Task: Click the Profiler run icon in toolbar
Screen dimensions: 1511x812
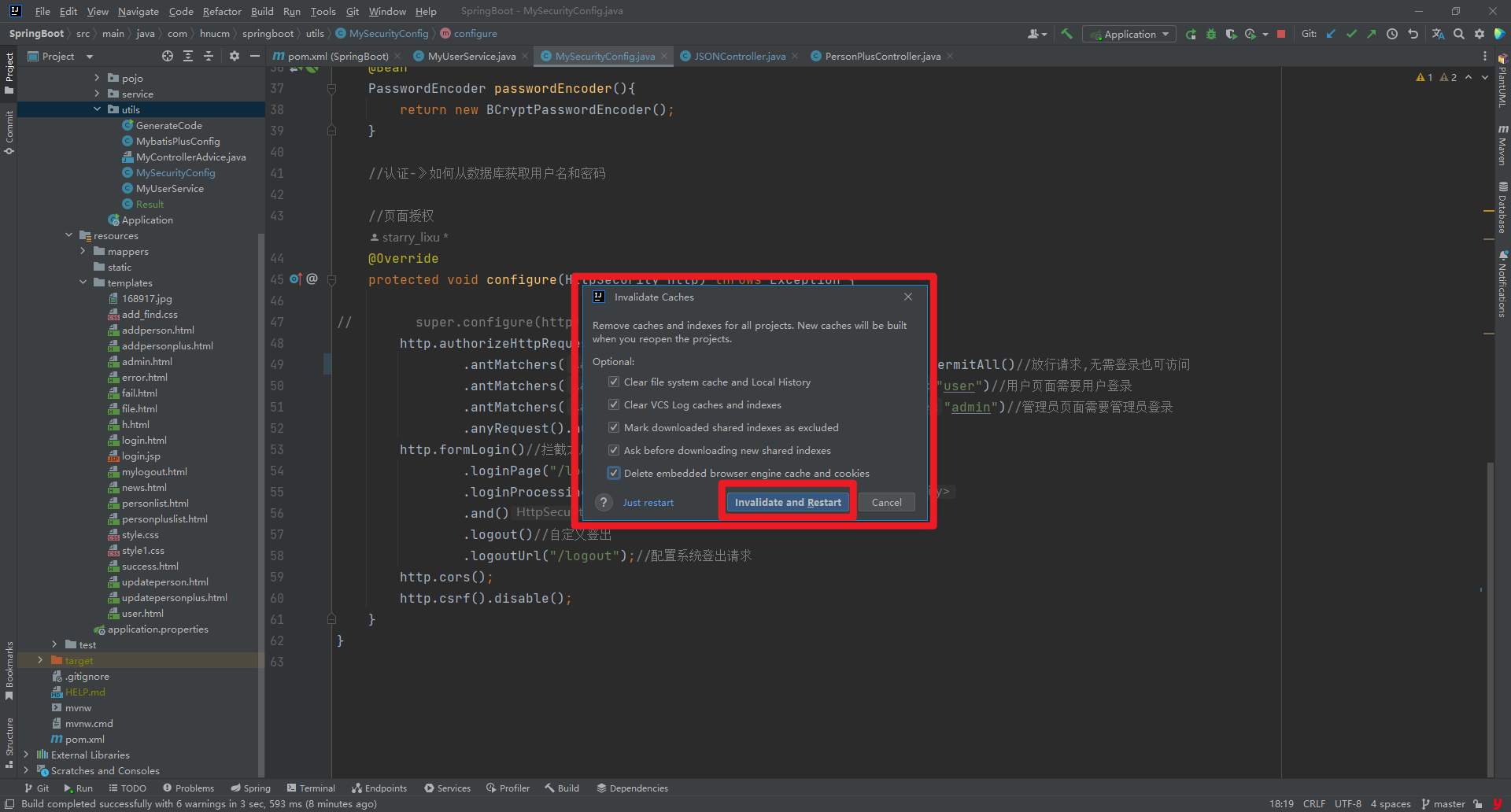Action: tap(1251, 34)
